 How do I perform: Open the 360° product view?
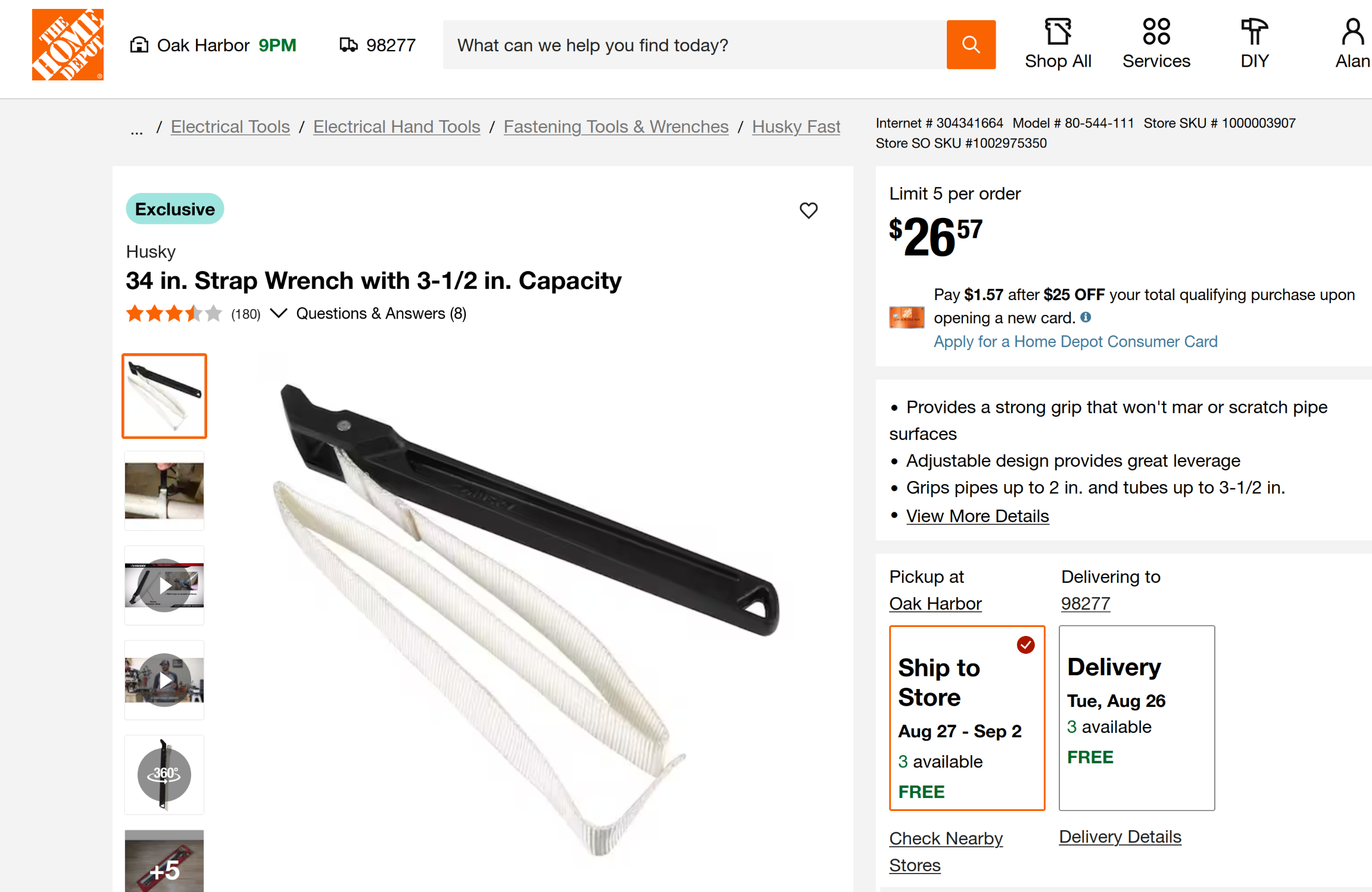pos(164,774)
